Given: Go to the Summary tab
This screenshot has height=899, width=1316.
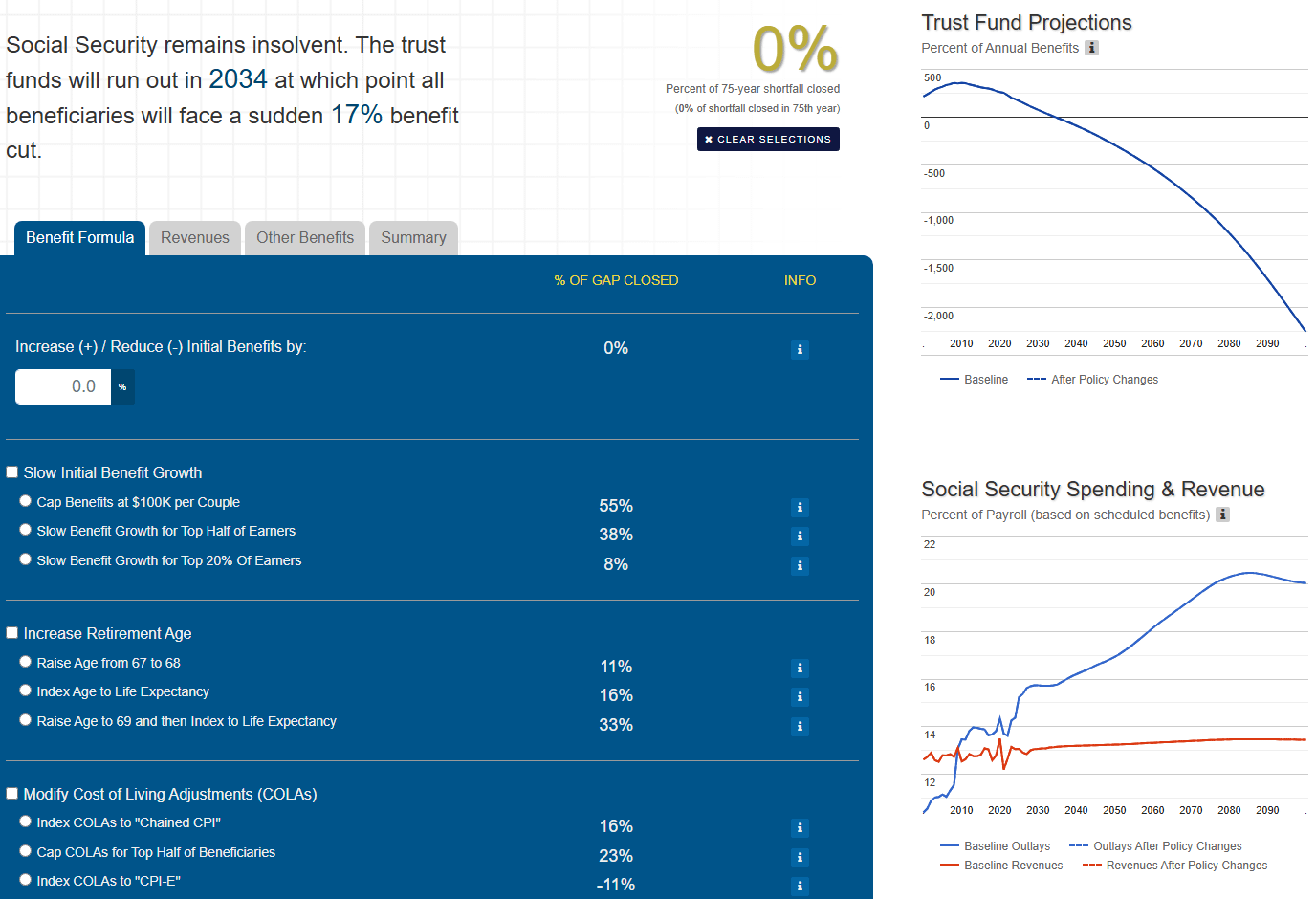Looking at the screenshot, I should click(x=413, y=238).
